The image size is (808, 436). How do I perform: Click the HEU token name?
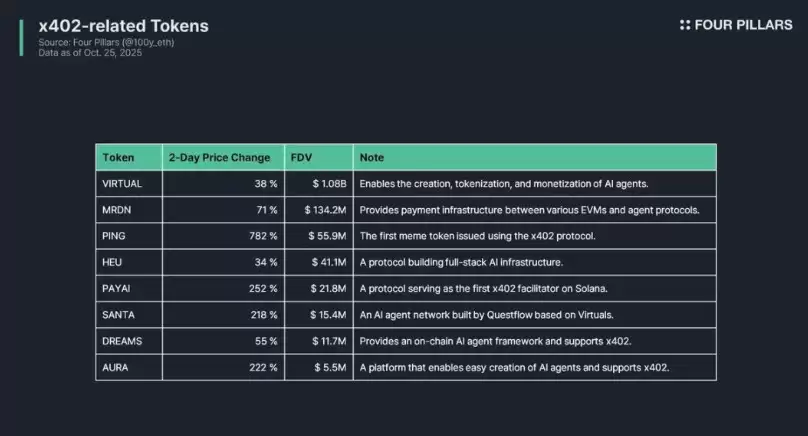coord(113,262)
